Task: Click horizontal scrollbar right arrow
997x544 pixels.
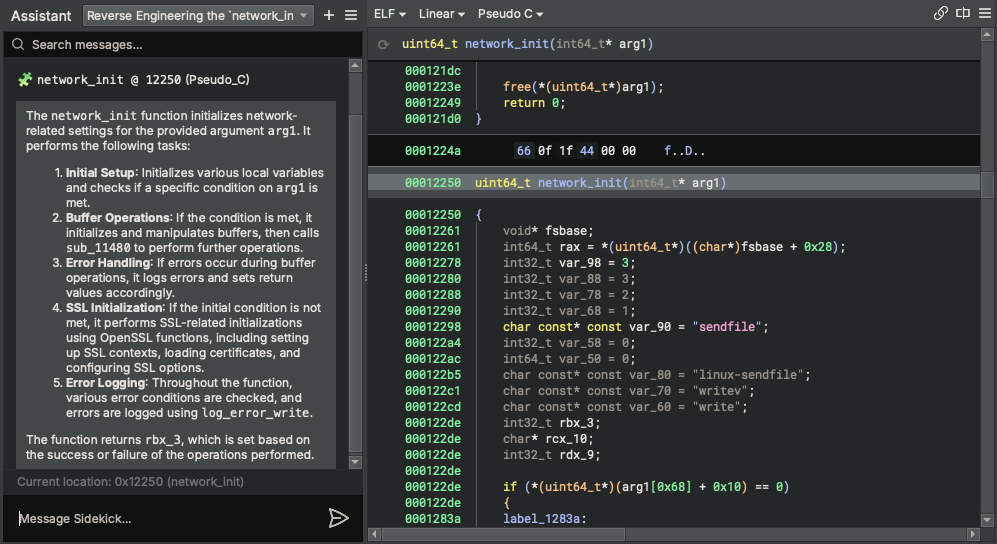Action: 973,534
